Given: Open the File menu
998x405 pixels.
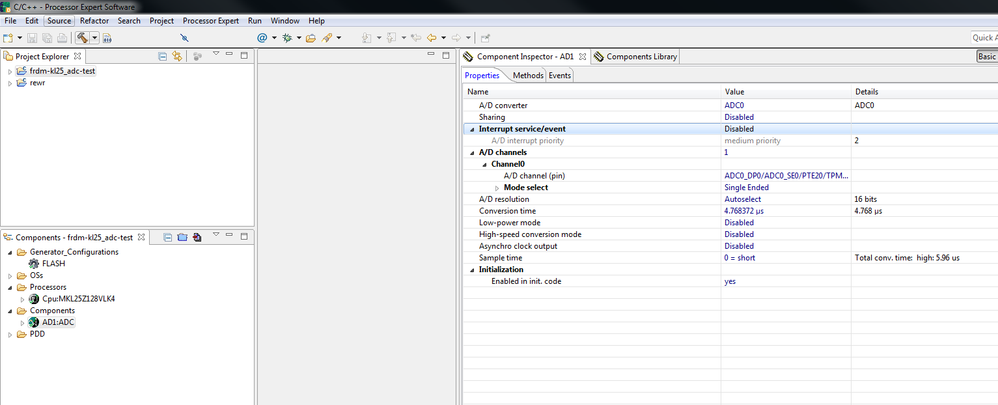Looking at the screenshot, I should (10, 20).
